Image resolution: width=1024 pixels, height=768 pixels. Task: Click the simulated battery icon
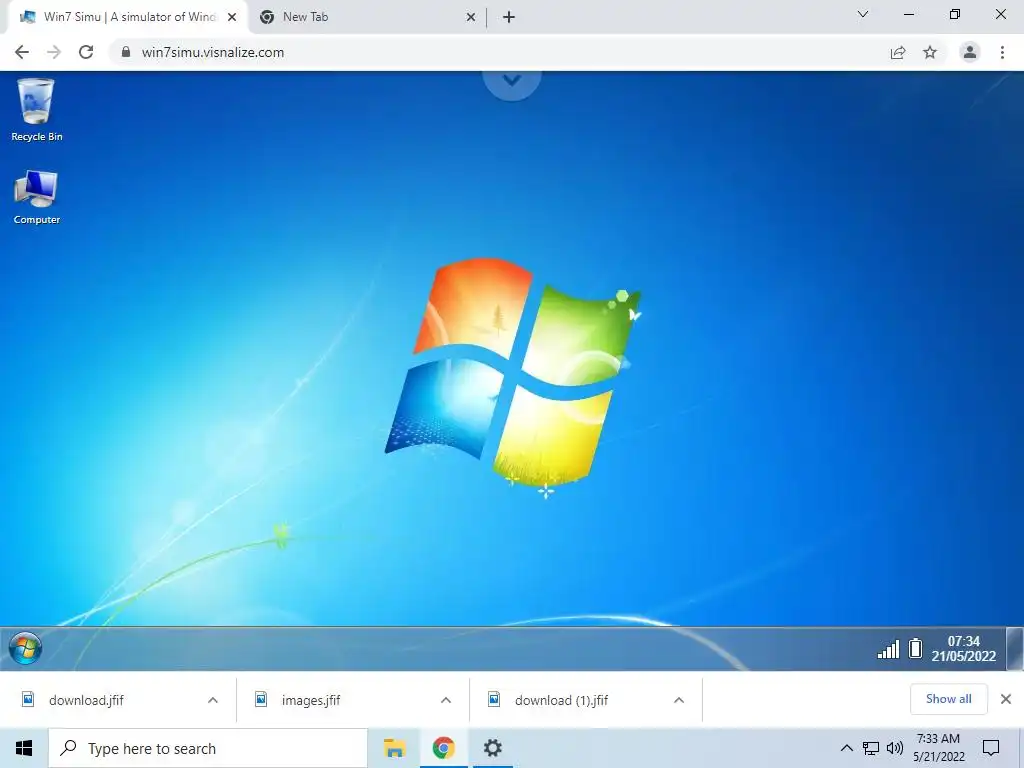pyautogui.click(x=916, y=648)
